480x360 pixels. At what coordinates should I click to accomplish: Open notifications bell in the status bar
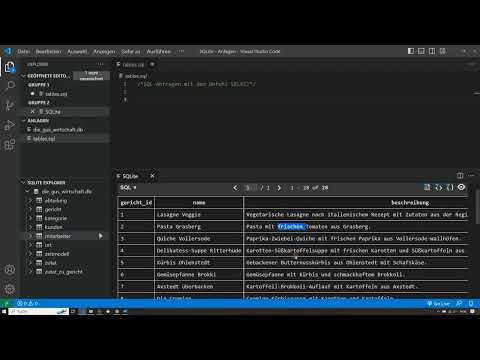(471, 303)
